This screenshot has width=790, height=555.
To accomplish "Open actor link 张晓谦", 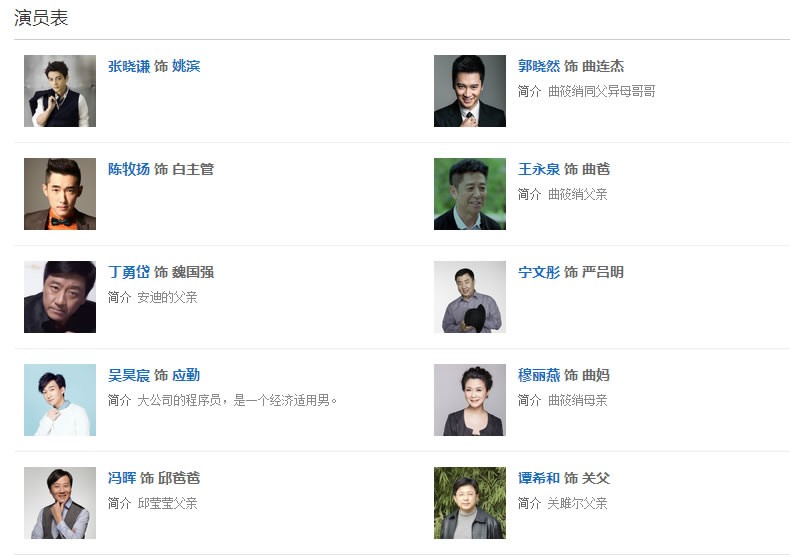I will tap(129, 66).
